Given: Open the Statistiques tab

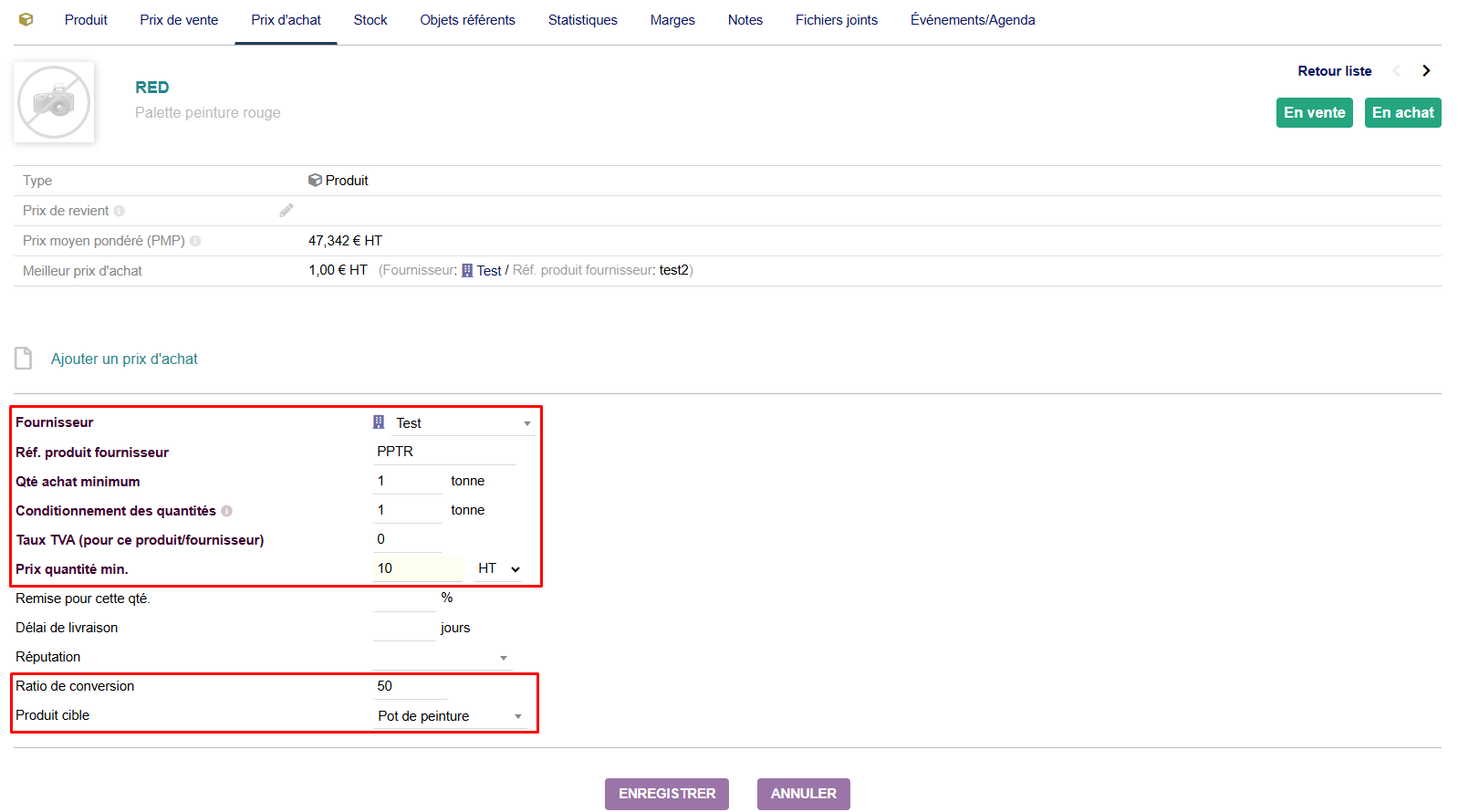Looking at the screenshot, I should point(583,20).
